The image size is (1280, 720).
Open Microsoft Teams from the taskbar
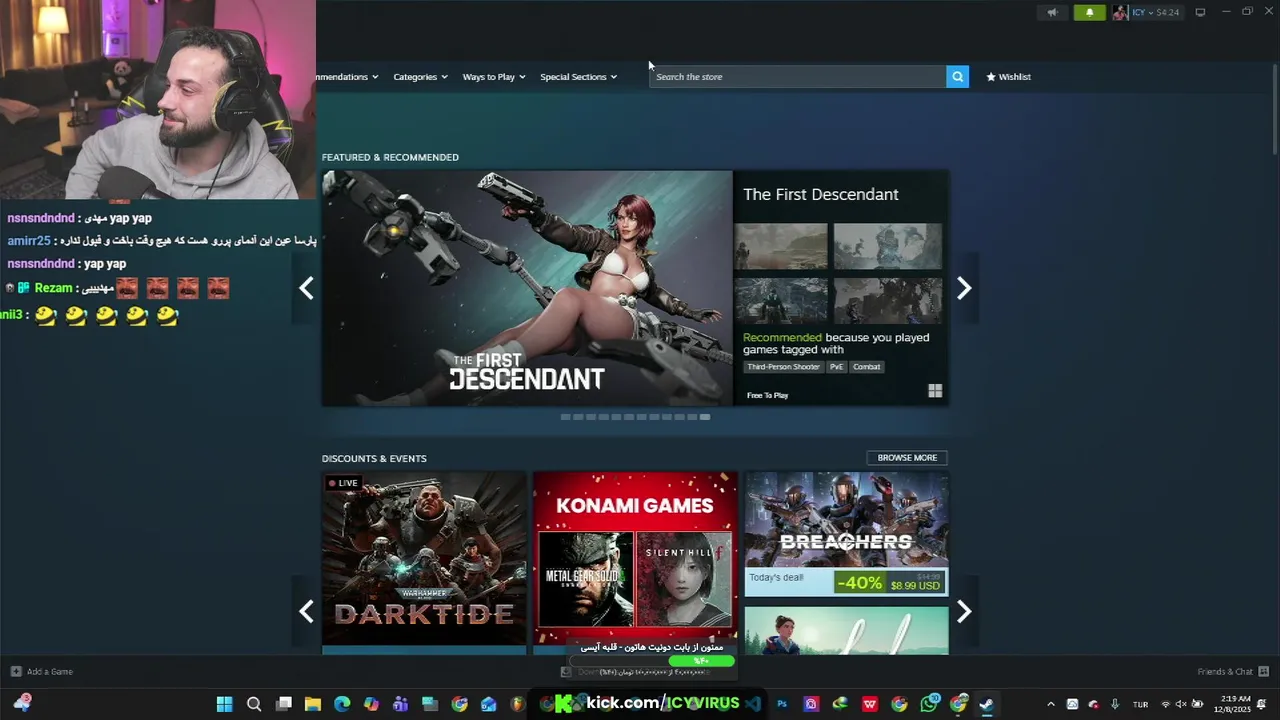coord(401,704)
